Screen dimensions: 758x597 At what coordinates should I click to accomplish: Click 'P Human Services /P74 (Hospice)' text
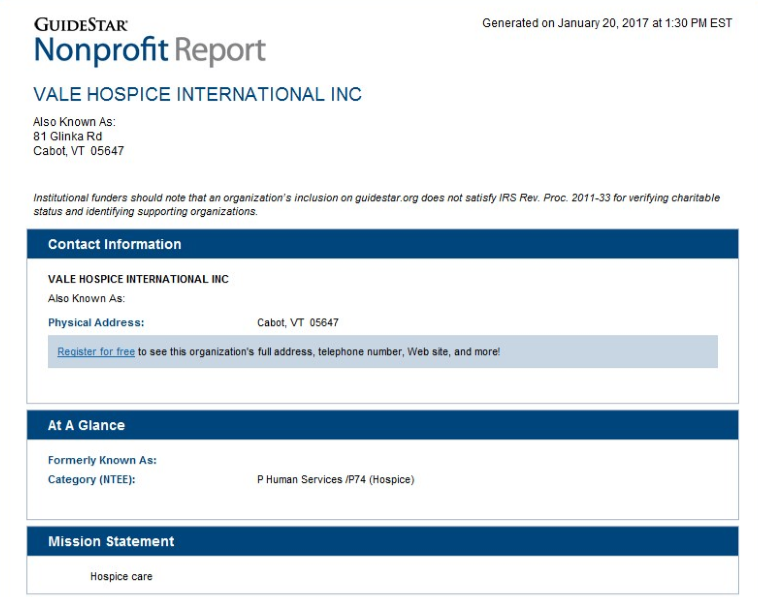(335, 480)
